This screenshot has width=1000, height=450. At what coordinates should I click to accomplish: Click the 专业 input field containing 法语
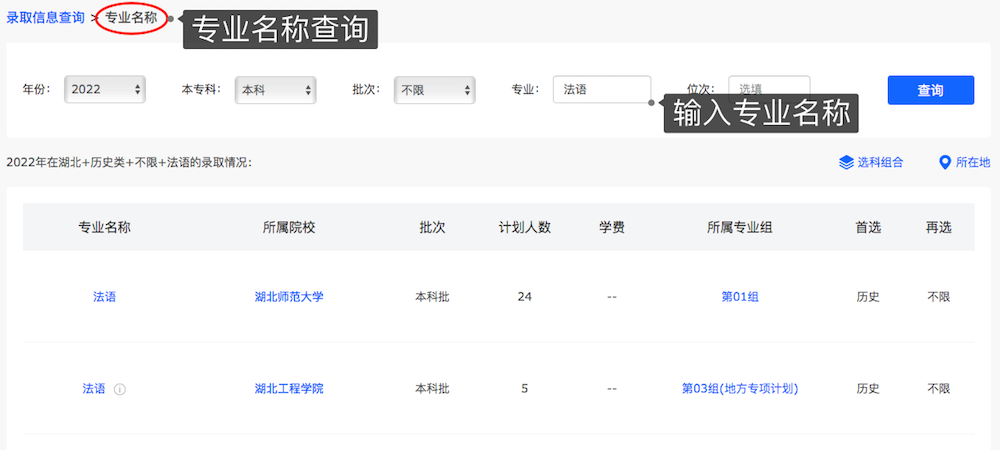[x=601, y=90]
